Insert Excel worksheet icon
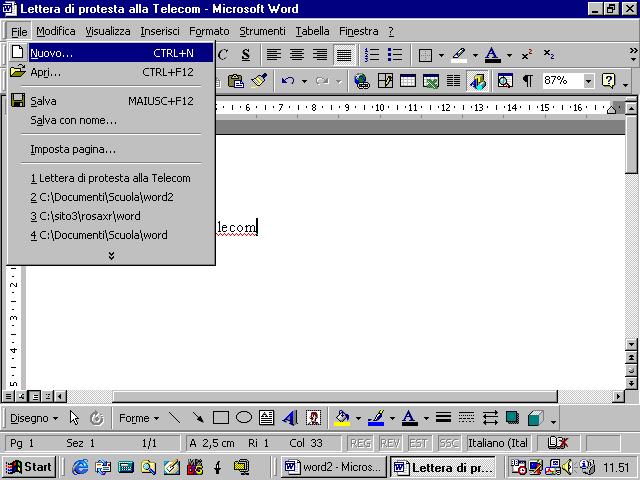Viewport: 640px width, 480px height. (x=431, y=81)
